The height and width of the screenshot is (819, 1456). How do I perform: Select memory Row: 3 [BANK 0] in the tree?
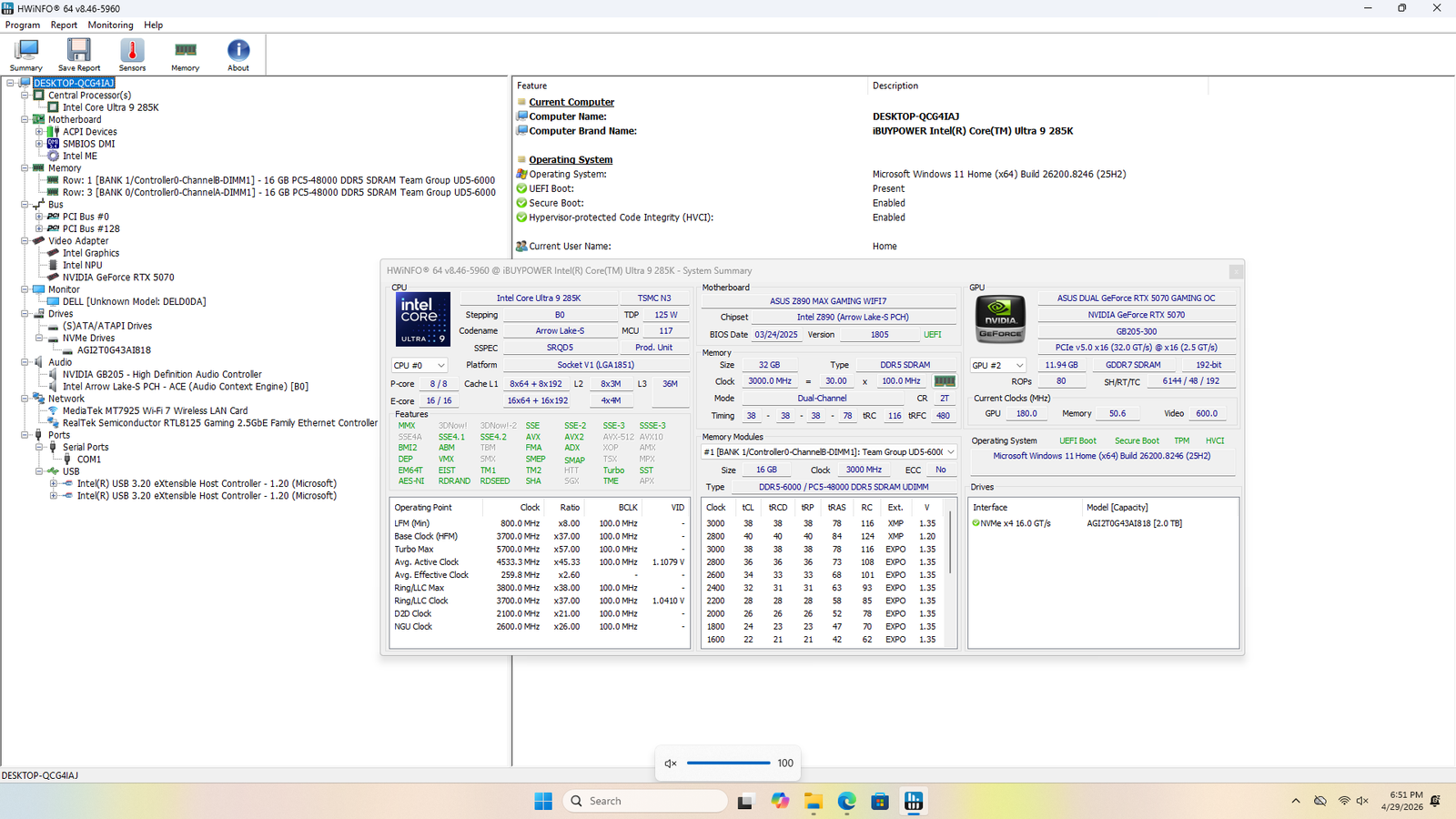278,192
